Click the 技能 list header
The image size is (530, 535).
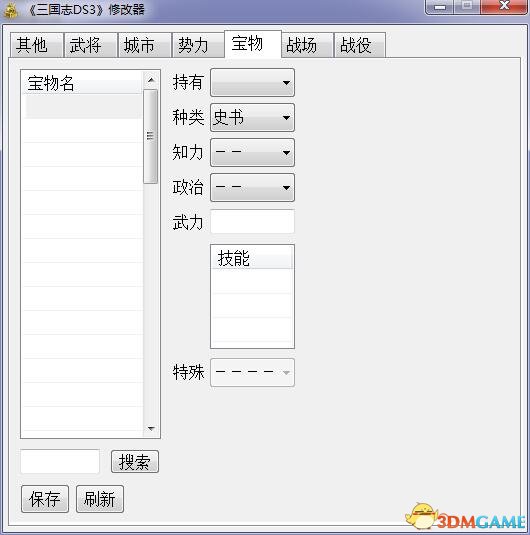(x=252, y=258)
